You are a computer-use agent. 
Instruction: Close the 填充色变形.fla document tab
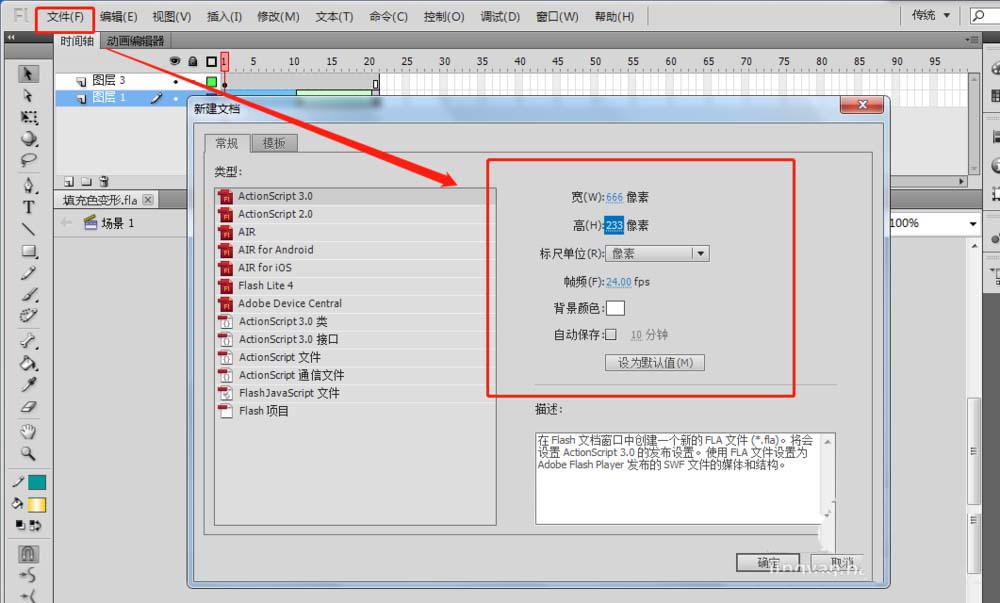tap(148, 200)
